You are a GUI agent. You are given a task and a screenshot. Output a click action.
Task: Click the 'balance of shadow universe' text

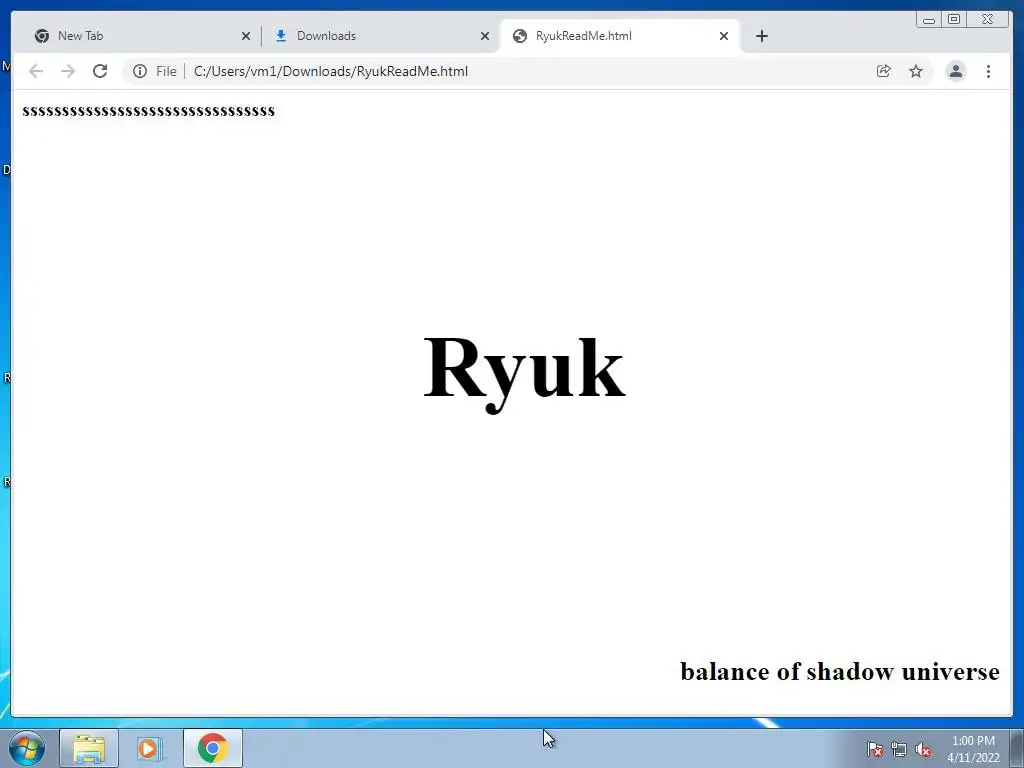pyautogui.click(x=840, y=671)
